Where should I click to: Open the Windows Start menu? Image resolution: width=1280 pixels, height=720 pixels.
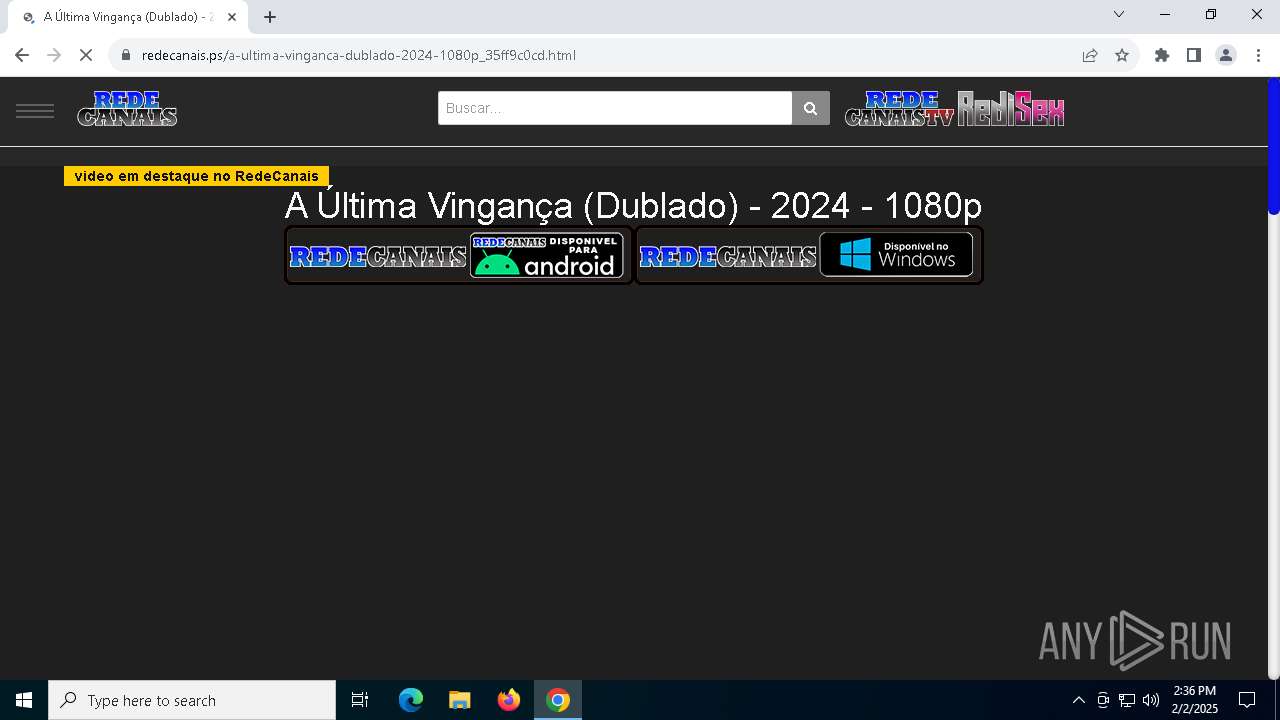(x=24, y=700)
